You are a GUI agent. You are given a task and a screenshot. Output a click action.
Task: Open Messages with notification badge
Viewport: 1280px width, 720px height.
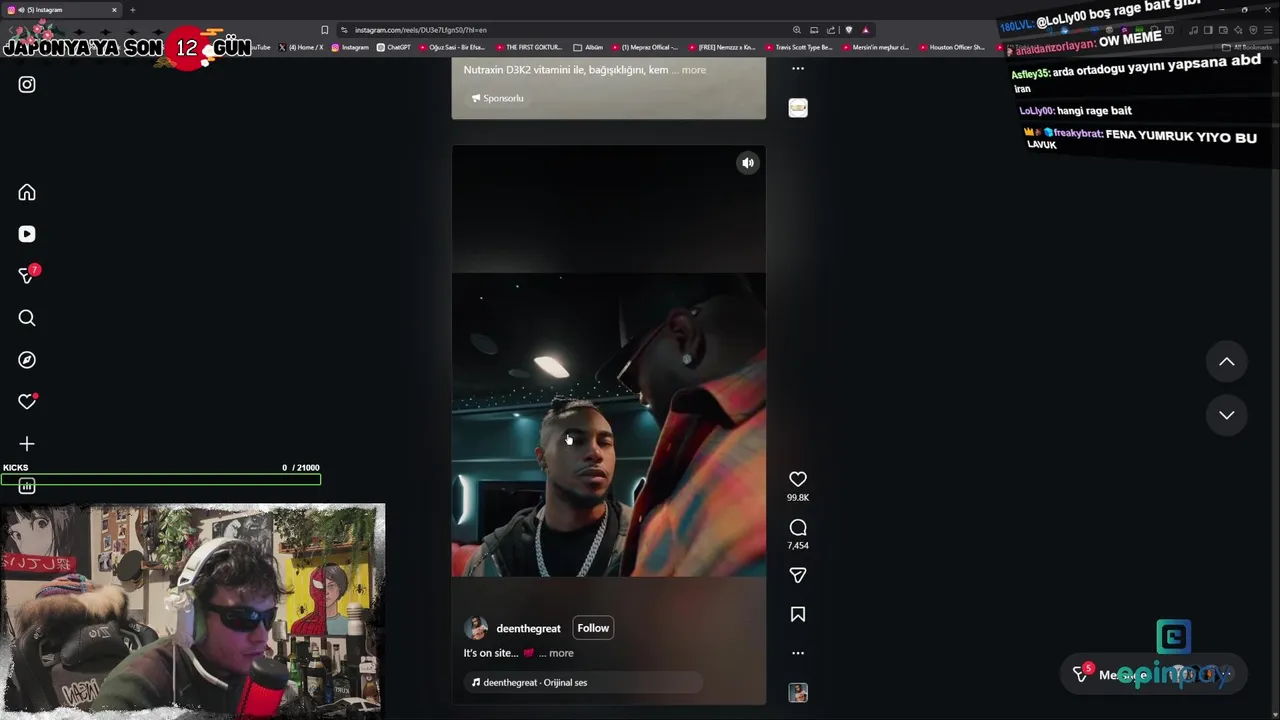click(28, 275)
